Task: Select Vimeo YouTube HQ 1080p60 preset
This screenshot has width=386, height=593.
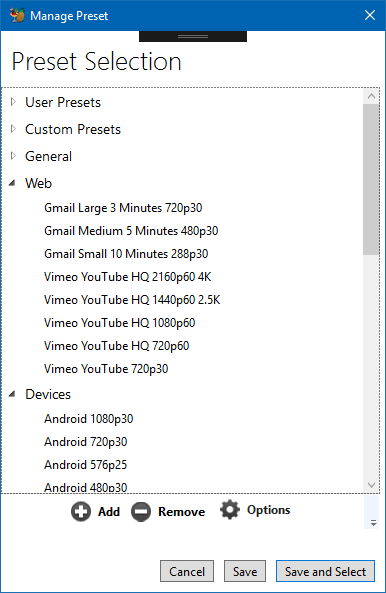Action: point(120,323)
